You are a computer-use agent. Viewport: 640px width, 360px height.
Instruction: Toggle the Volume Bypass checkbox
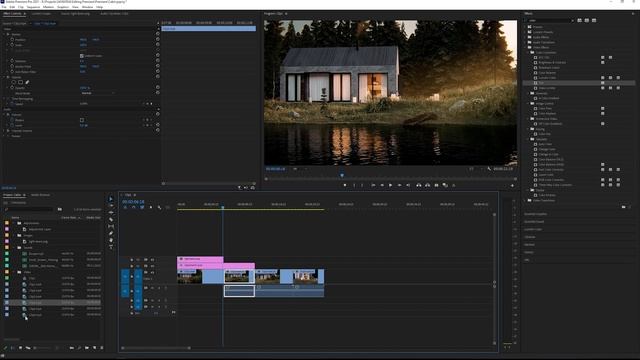coord(82,120)
